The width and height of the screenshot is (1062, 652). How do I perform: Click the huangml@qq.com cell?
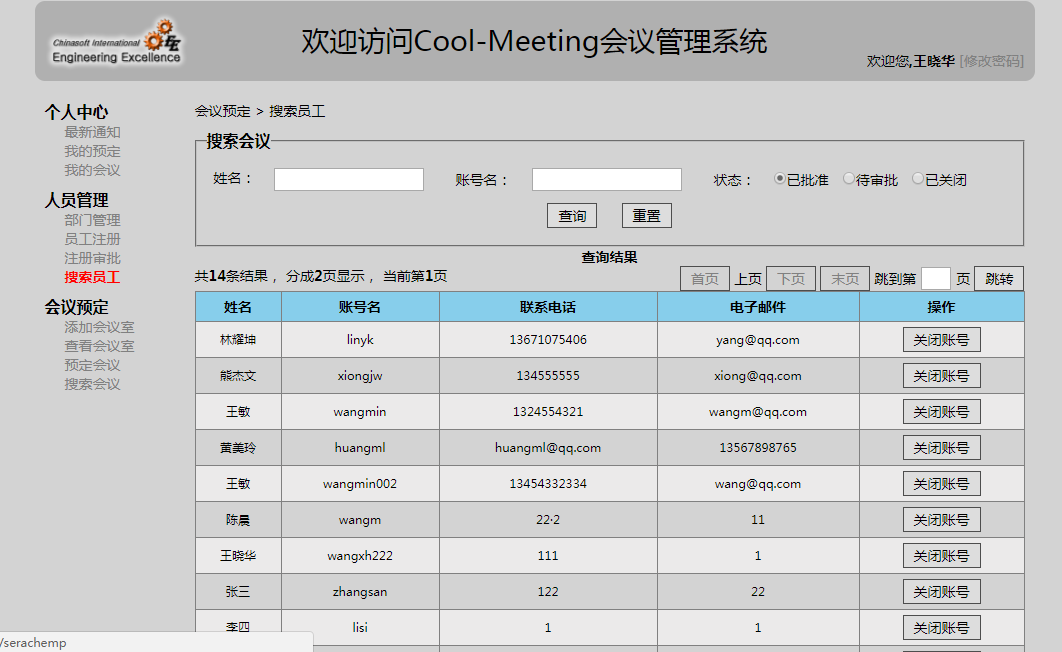(x=548, y=448)
